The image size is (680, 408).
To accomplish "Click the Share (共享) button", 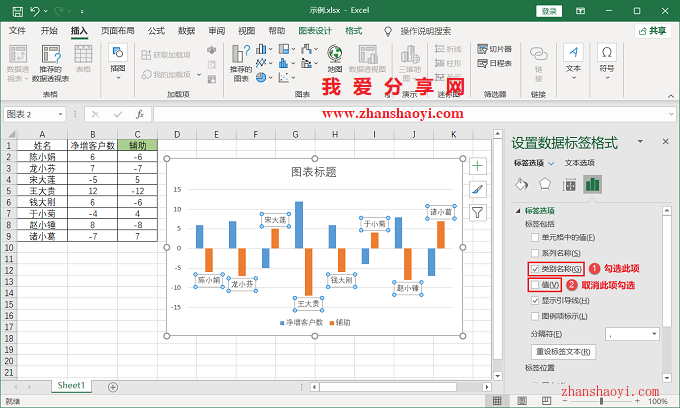I will point(653,31).
